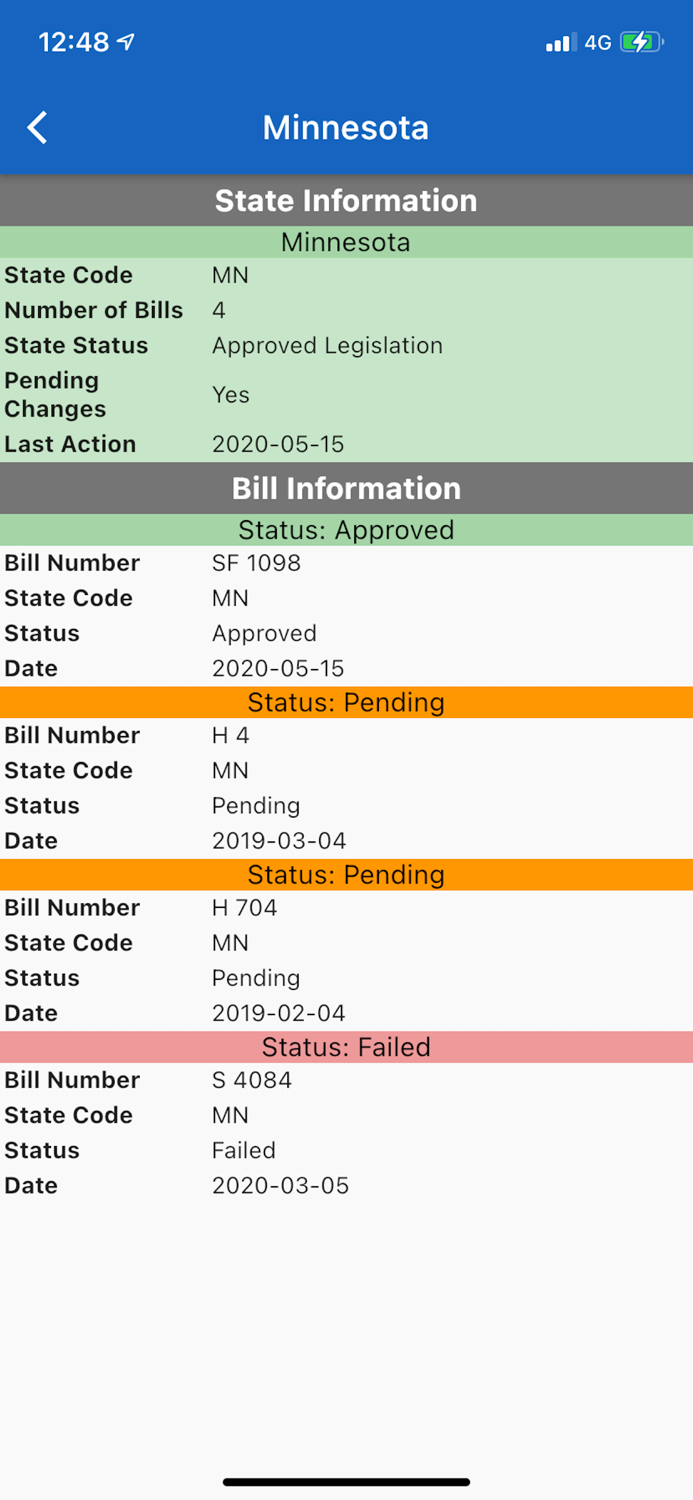693x1500 pixels.
Task: Tap the second Status: Pending banner
Action: pos(345,874)
